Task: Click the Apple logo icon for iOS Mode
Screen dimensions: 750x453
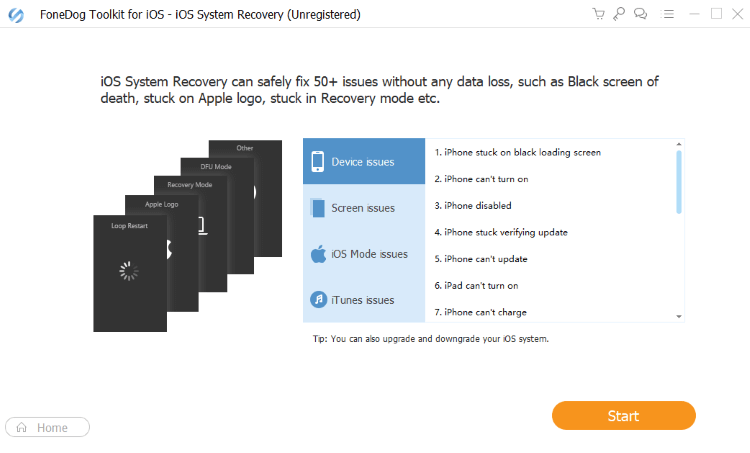Action: click(x=318, y=254)
